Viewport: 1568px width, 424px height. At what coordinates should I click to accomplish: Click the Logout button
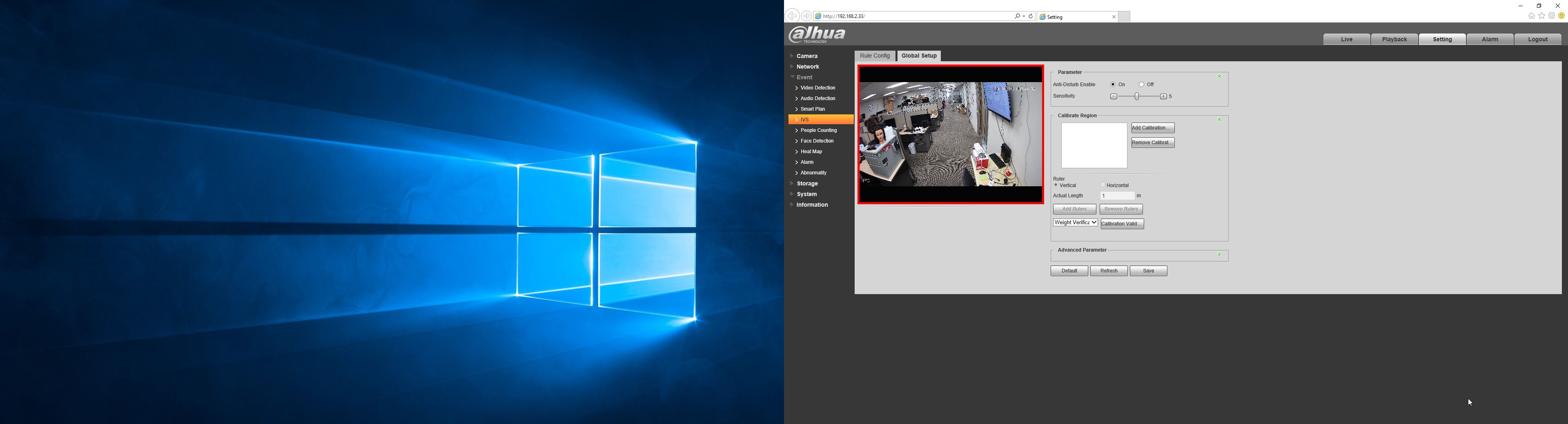coord(1537,40)
